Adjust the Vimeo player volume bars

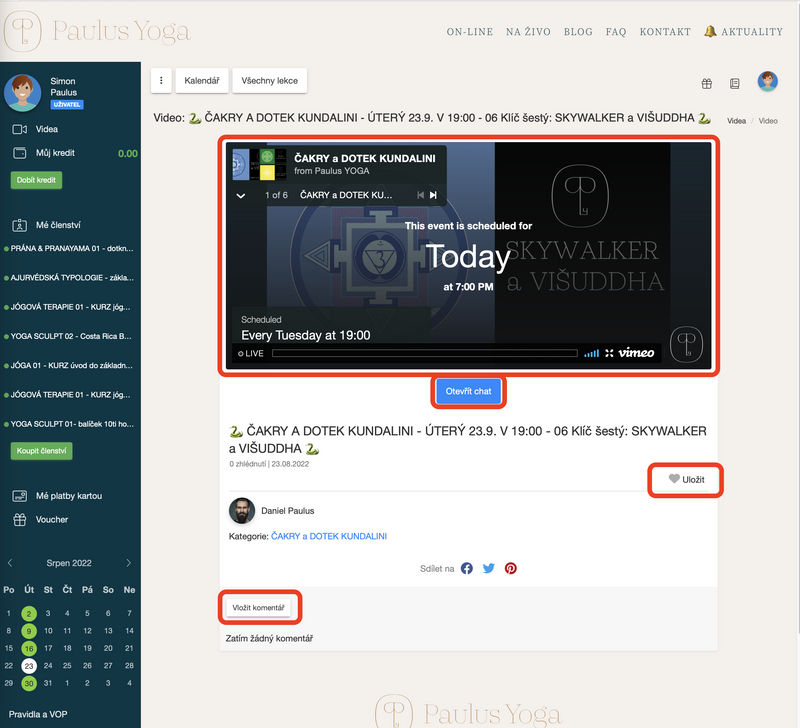591,353
